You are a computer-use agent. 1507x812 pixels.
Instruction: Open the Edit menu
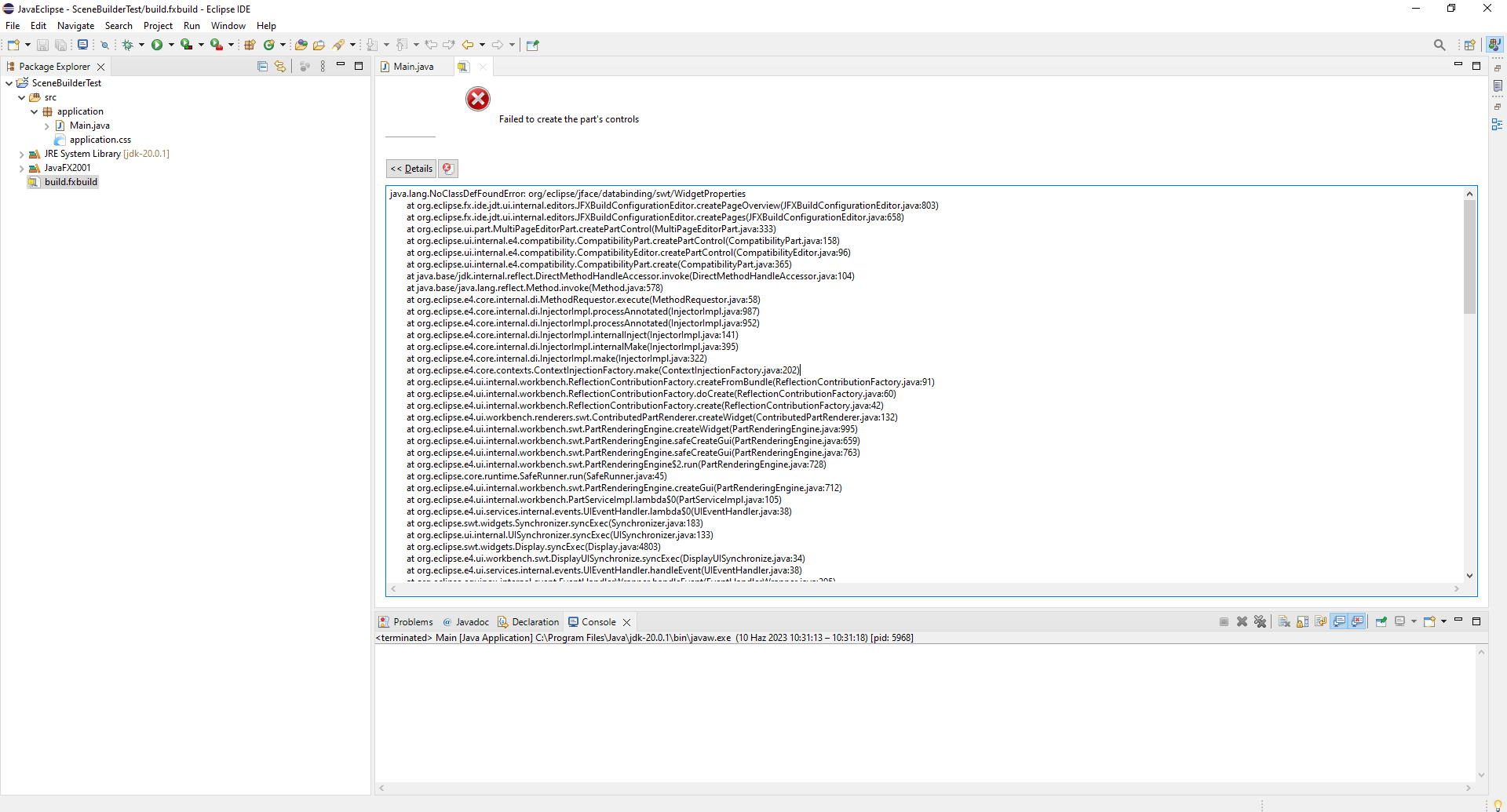(38, 26)
